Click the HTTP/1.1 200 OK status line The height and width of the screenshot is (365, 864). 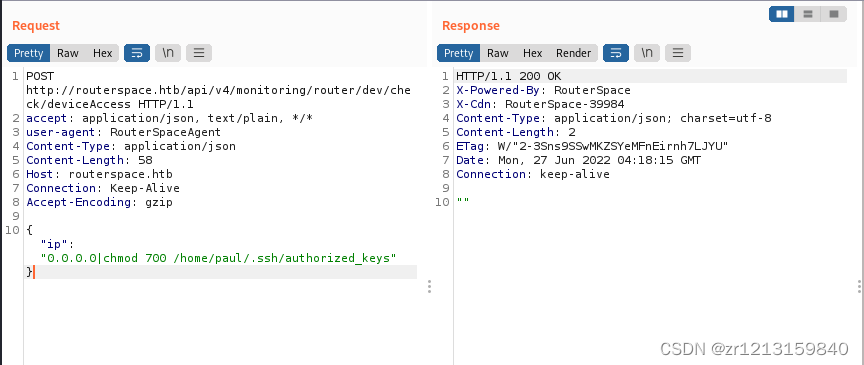click(x=509, y=76)
